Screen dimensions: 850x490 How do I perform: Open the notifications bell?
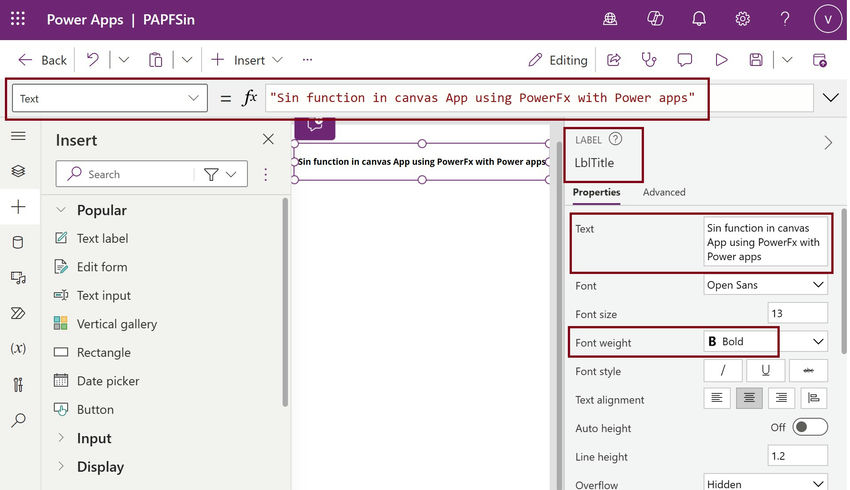click(x=699, y=19)
